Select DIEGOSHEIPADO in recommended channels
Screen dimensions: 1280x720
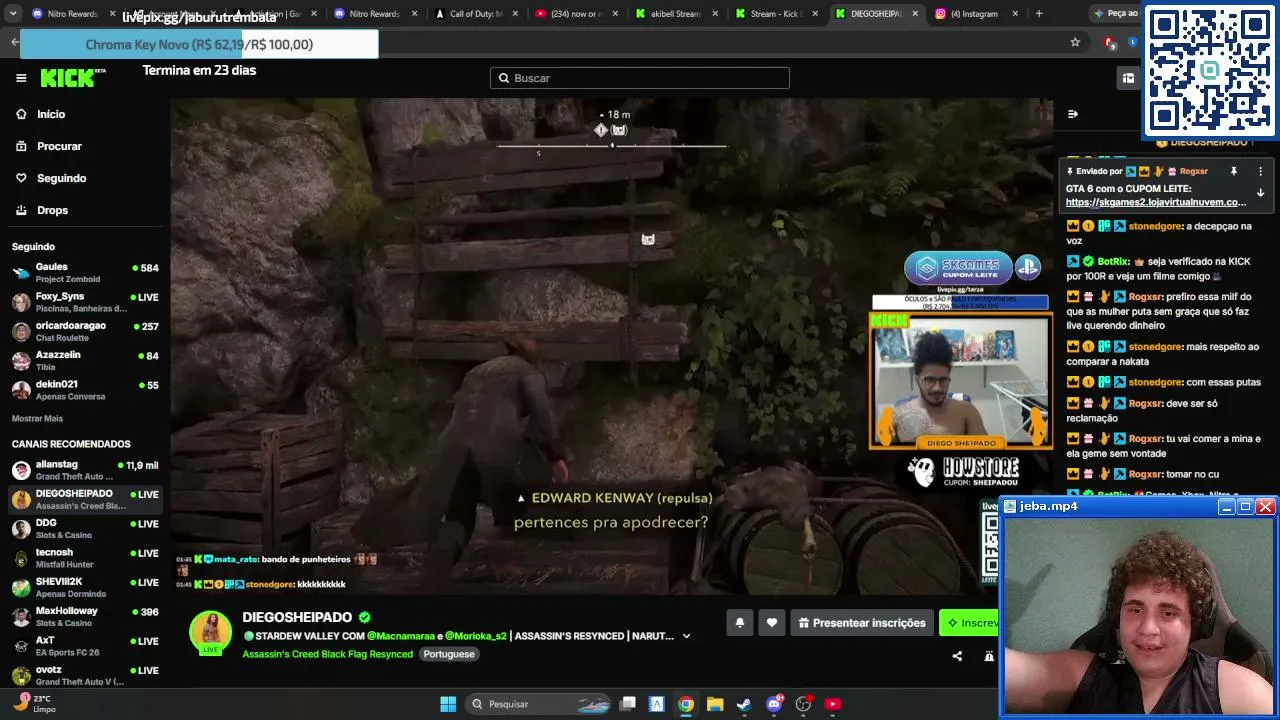tap(85, 499)
